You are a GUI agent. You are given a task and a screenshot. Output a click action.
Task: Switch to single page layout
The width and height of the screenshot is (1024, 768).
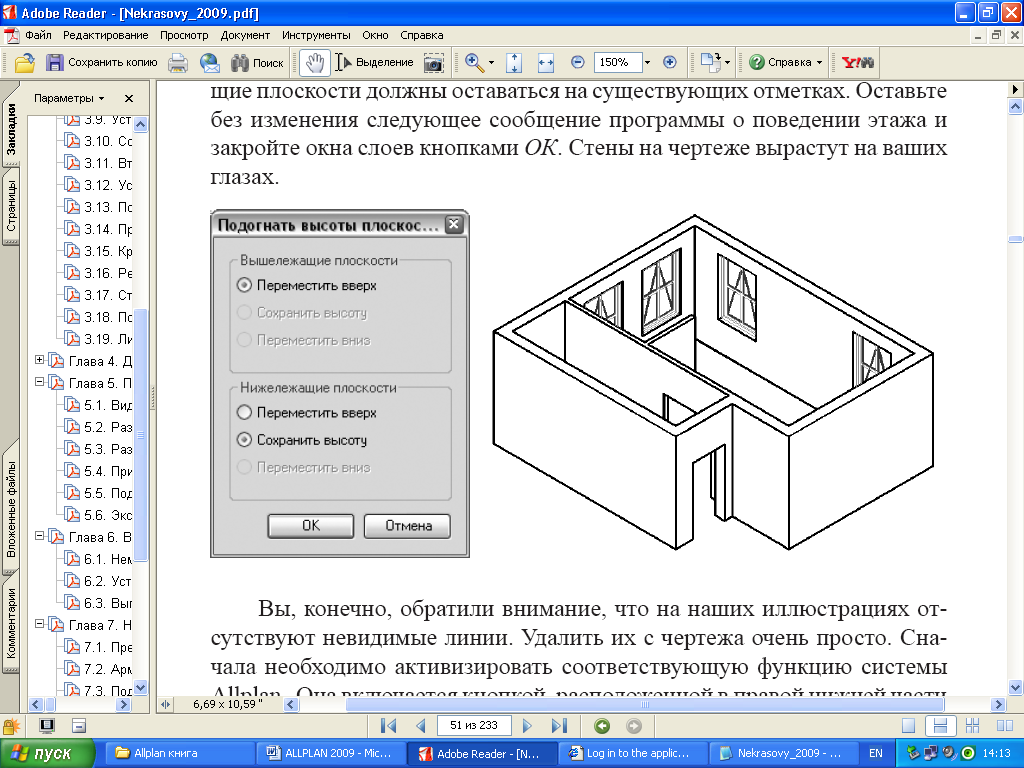tap(908, 726)
